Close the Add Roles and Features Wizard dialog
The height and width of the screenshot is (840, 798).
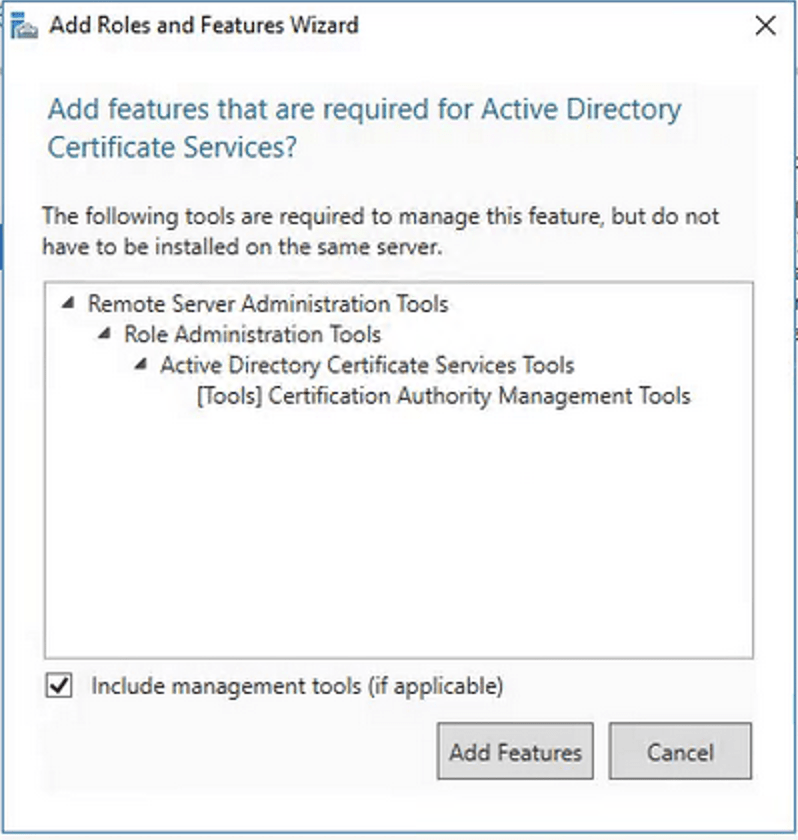point(765,26)
